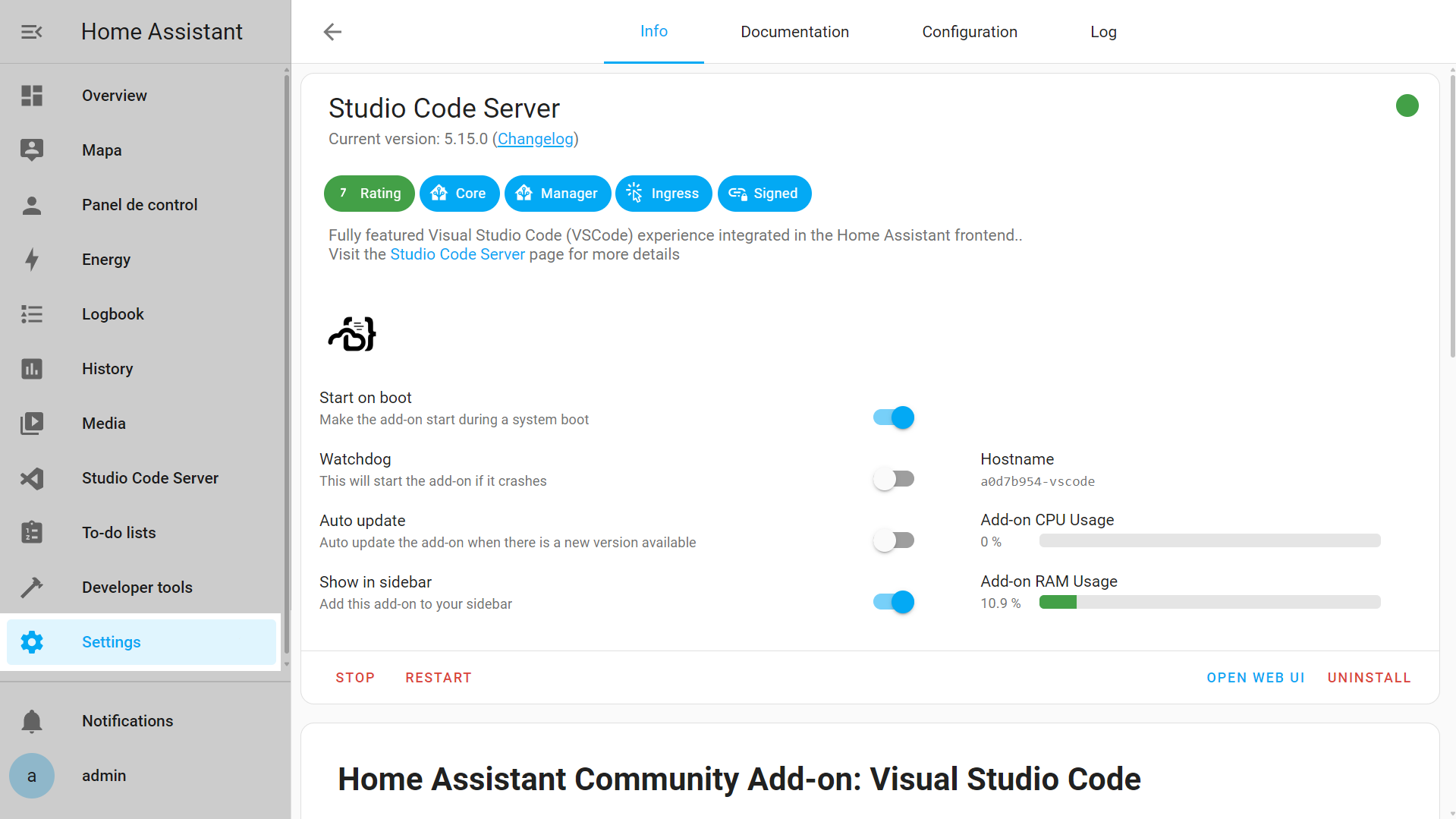Click the Settings gear icon
The image size is (1456, 819).
31,642
